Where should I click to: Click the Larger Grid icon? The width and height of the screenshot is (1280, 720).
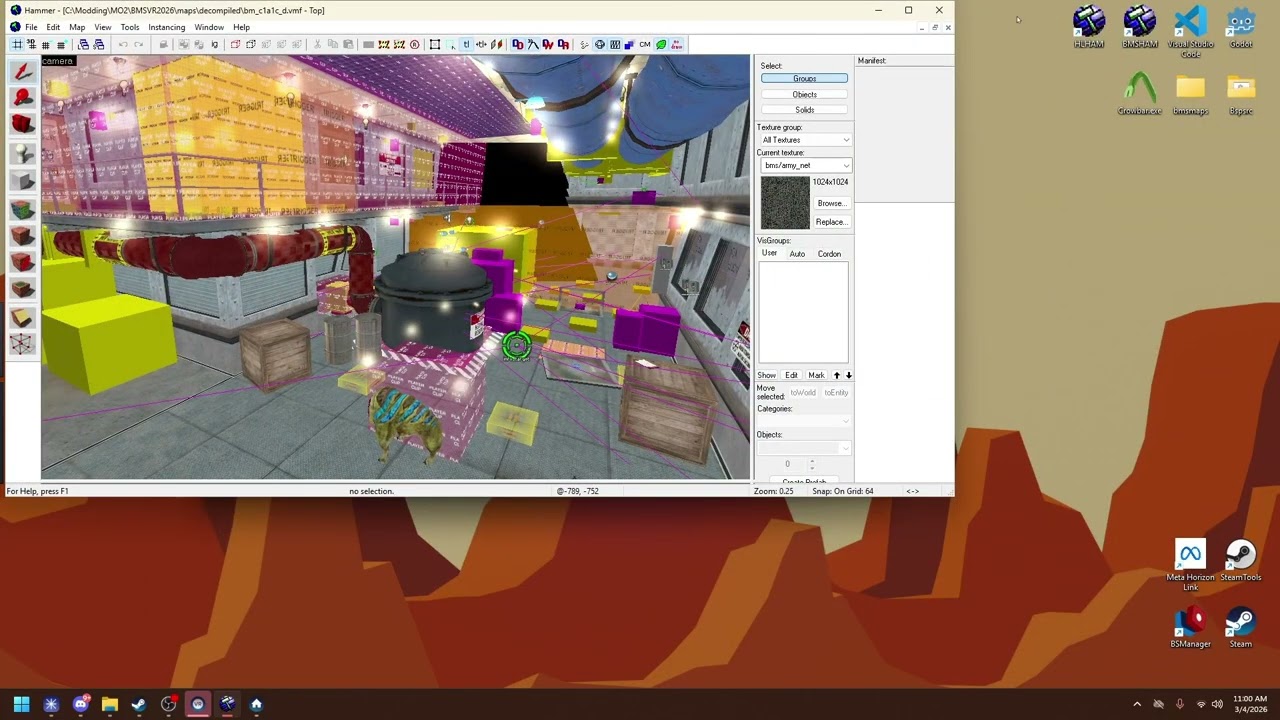(x=61, y=44)
